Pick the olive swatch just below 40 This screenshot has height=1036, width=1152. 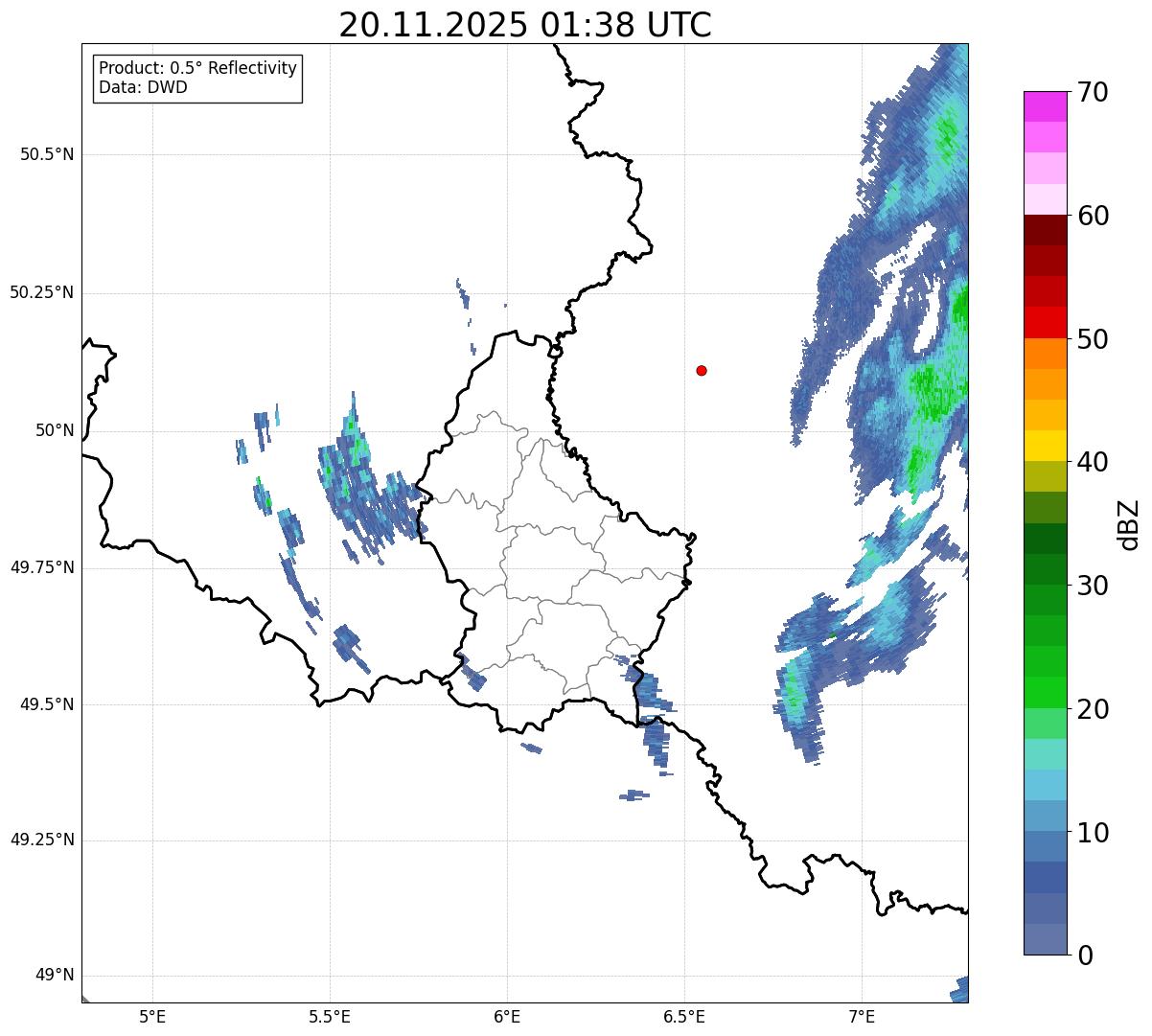pyautogui.click(x=1045, y=476)
